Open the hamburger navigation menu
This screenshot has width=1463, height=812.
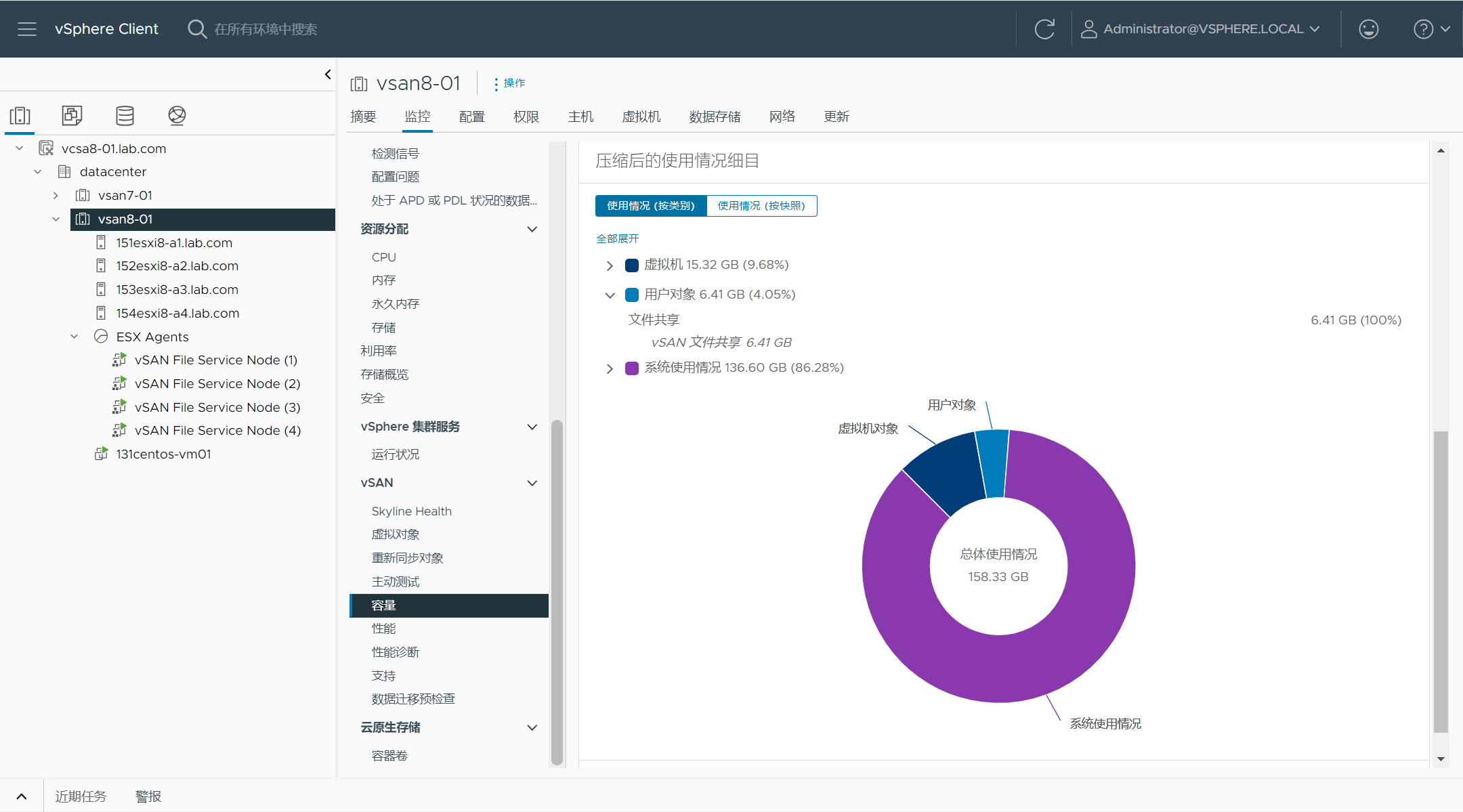[27, 29]
